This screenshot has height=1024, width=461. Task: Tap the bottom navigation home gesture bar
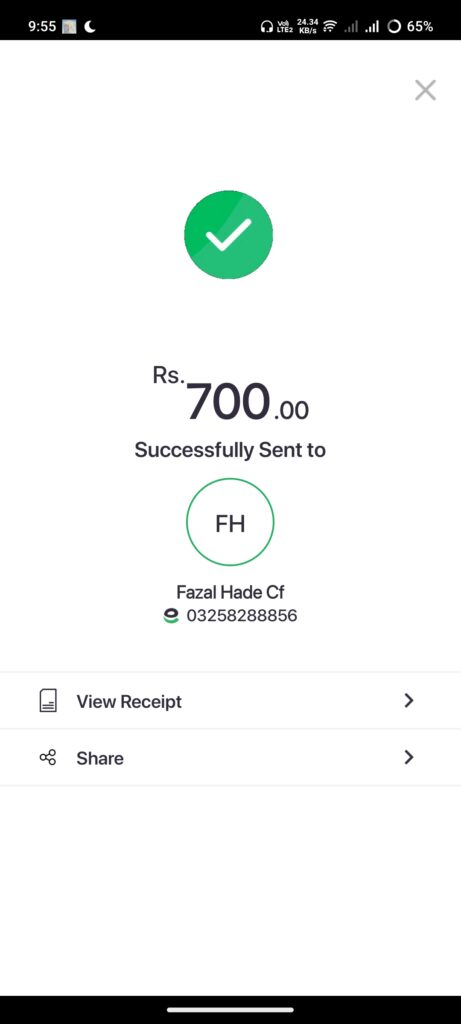coord(230,1010)
